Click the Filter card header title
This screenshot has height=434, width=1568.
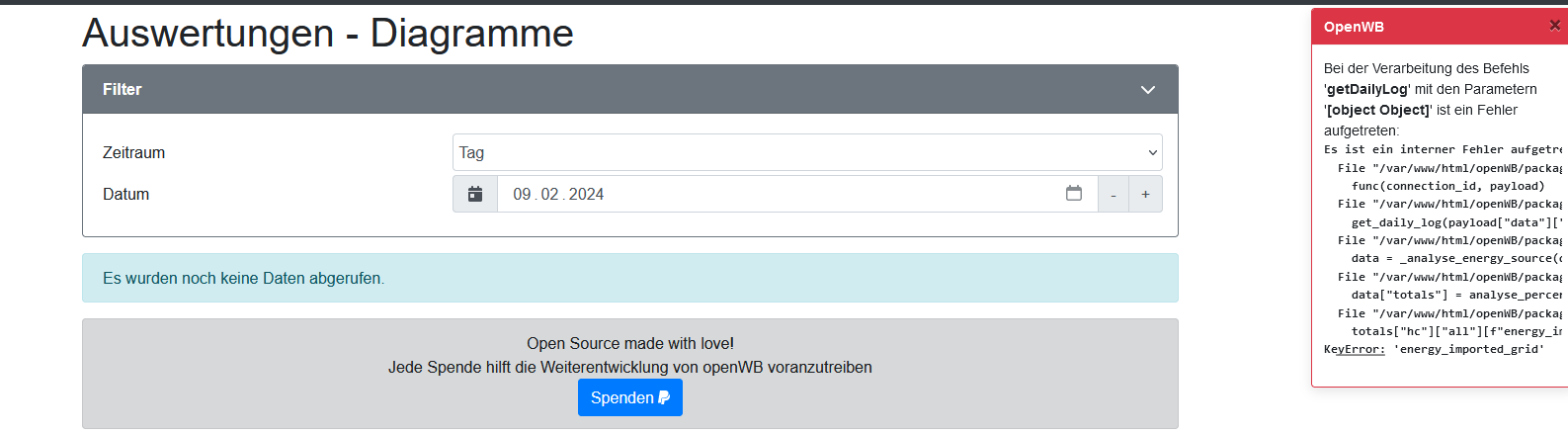(x=123, y=90)
